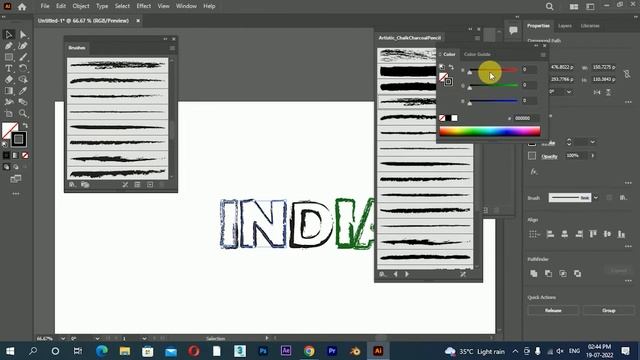This screenshot has height=360, width=640.
Task: Select the Zoom tool in toolbar
Action: tap(23, 113)
